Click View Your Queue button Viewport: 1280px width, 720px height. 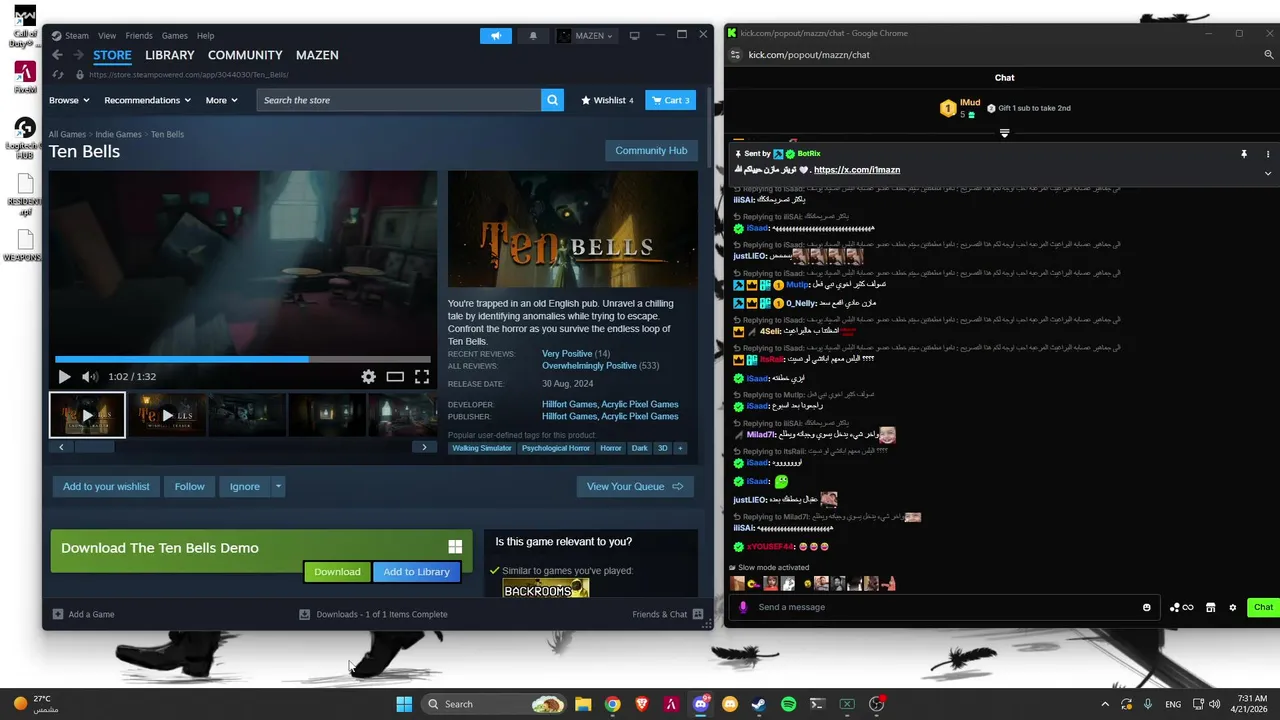click(x=635, y=487)
